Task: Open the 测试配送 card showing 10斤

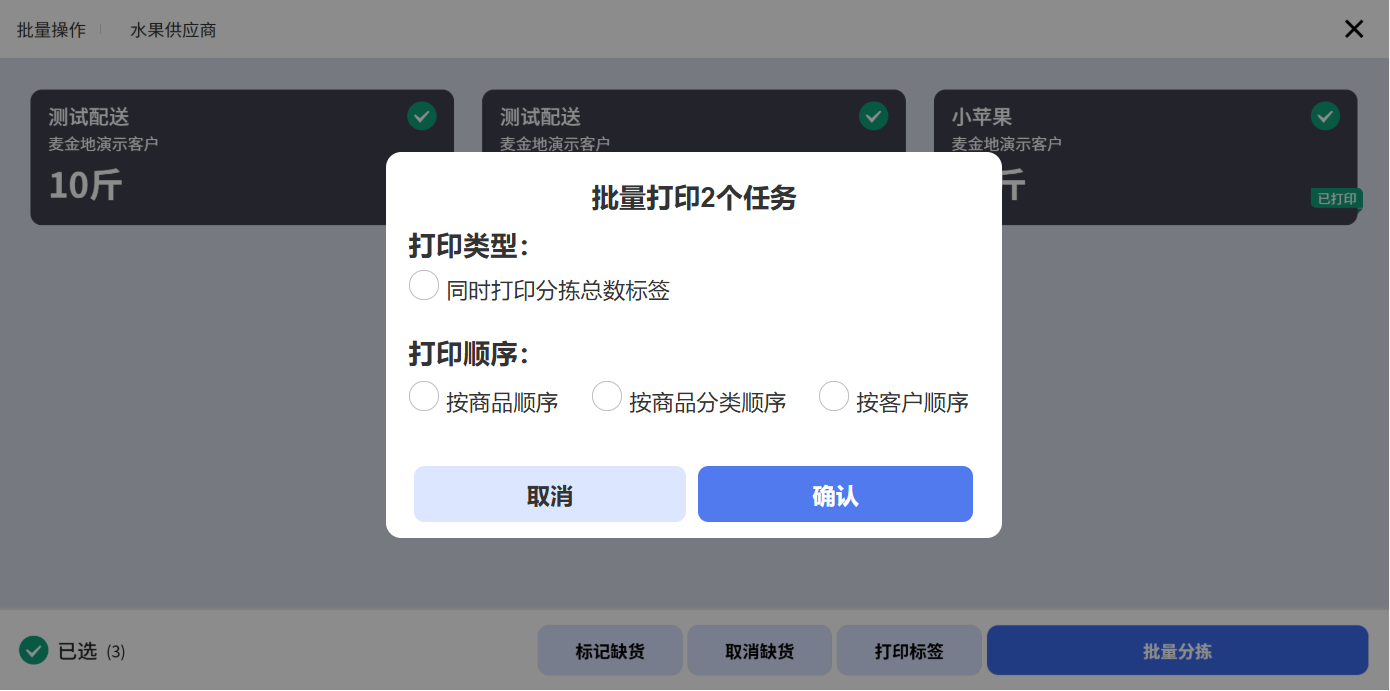Action: (x=242, y=157)
